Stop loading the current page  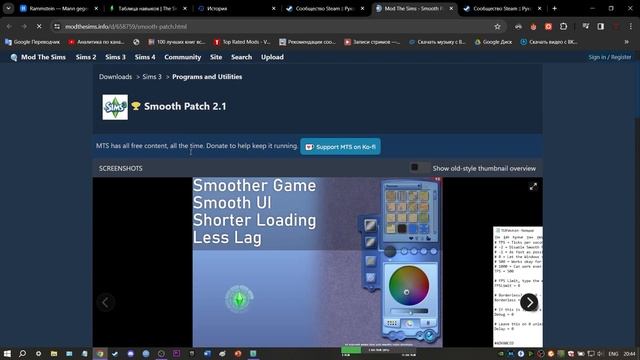[x=39, y=27]
